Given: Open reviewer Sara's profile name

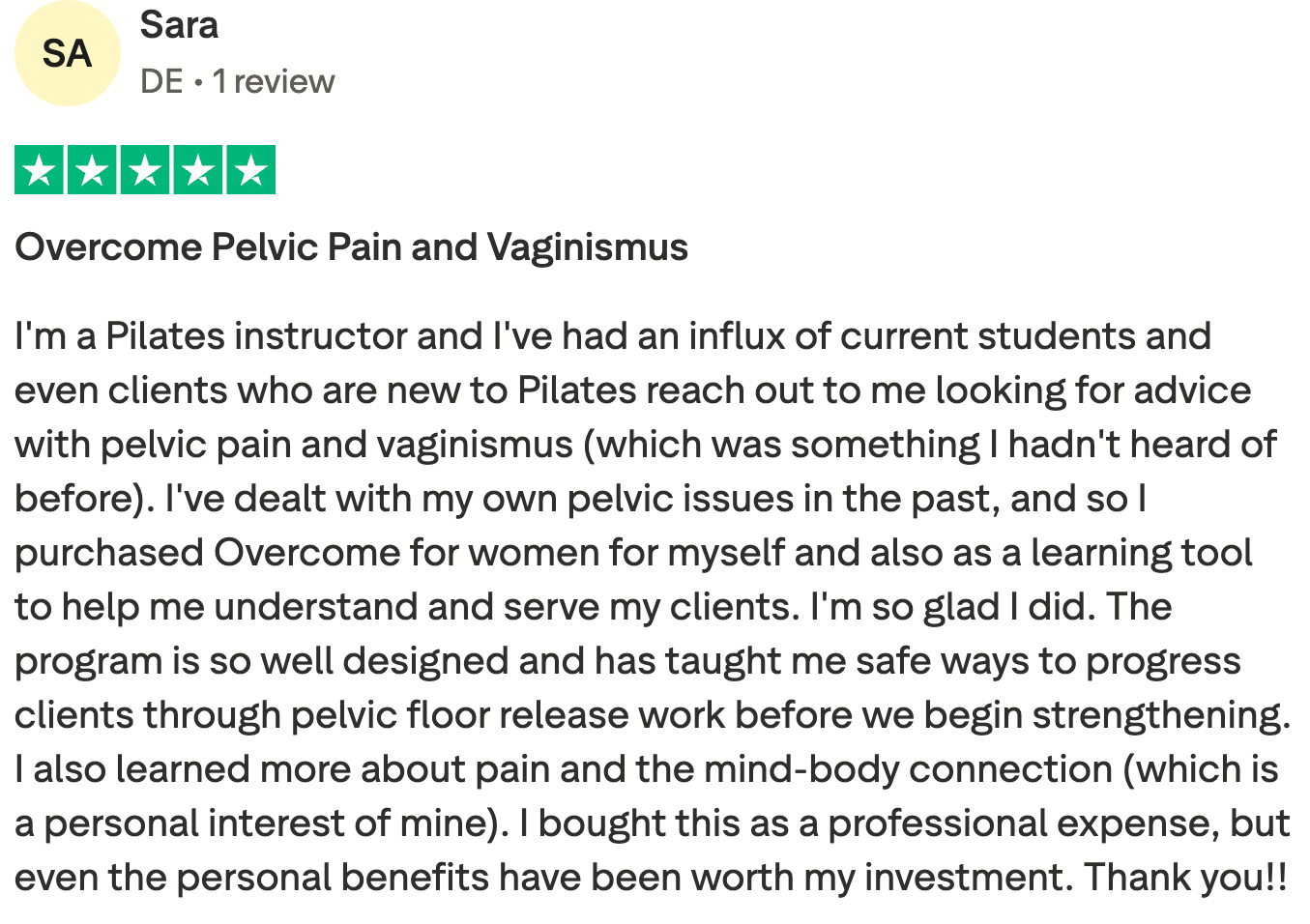Looking at the screenshot, I should pyautogui.click(x=179, y=25).
